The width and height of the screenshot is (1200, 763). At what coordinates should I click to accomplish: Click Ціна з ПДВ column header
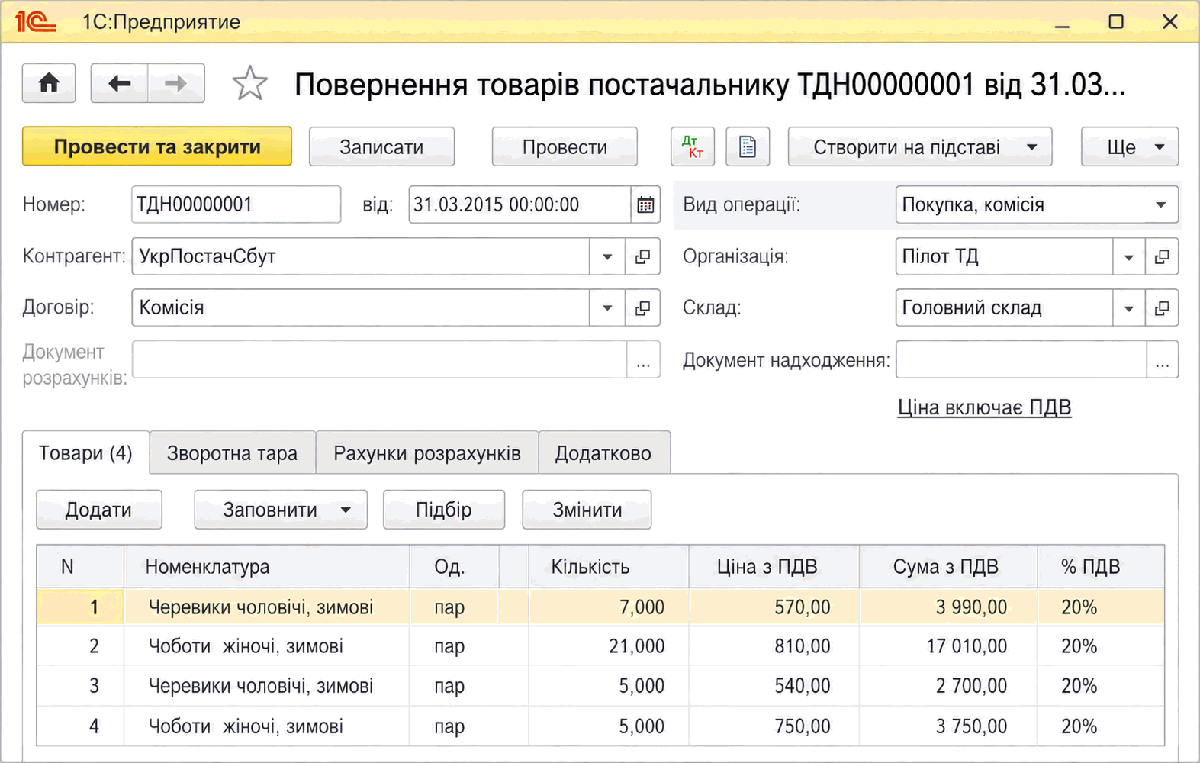[x=774, y=567]
